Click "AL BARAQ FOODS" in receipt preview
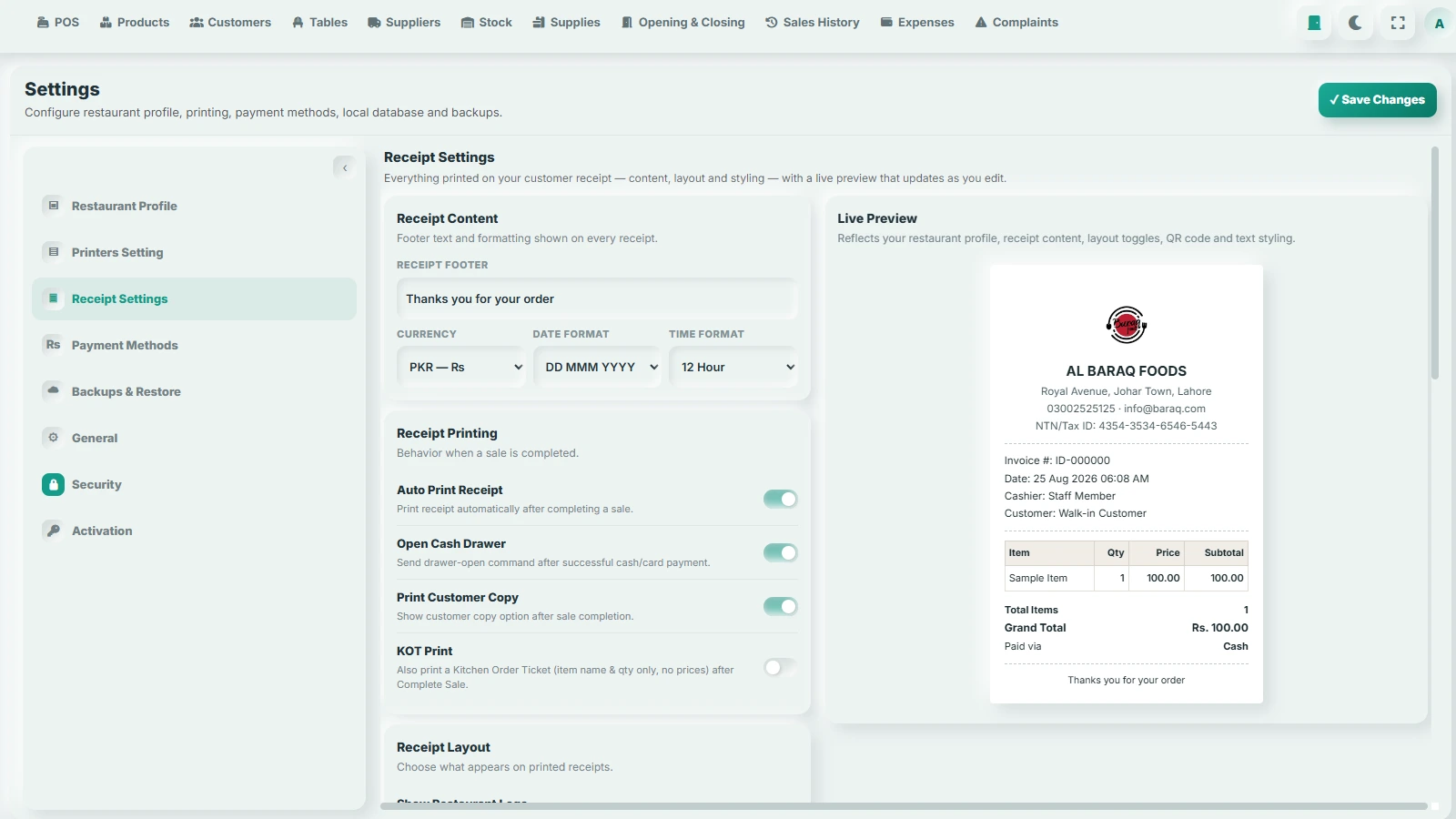This screenshot has height=819, width=1456. tap(1126, 371)
